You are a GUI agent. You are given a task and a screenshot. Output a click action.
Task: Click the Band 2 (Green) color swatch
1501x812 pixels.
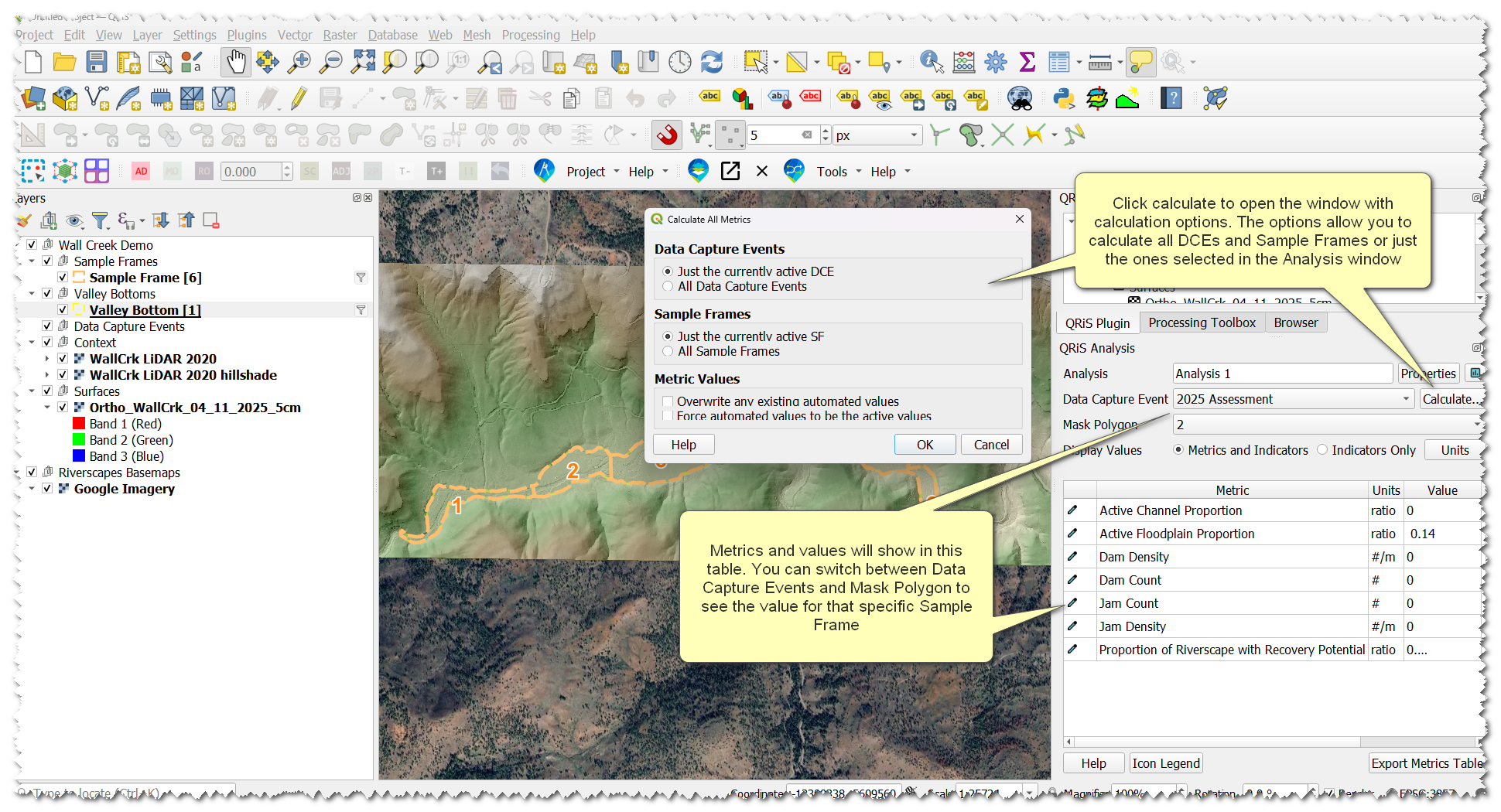click(x=78, y=440)
